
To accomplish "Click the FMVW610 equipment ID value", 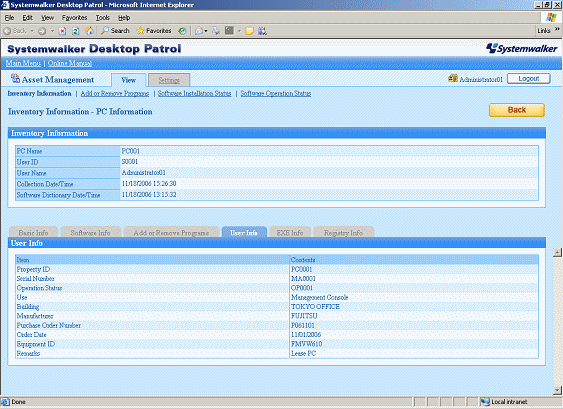I will [306, 344].
